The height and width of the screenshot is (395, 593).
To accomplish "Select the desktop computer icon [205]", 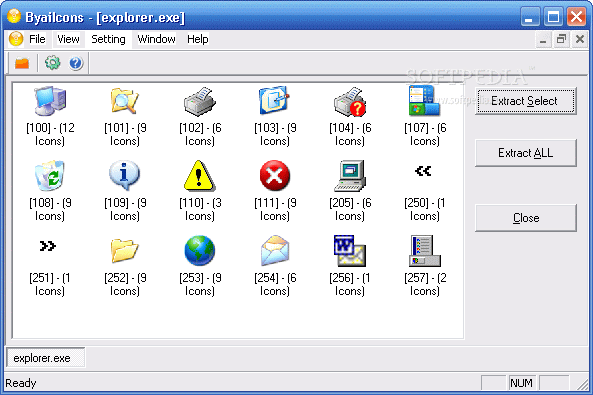I will [350, 176].
